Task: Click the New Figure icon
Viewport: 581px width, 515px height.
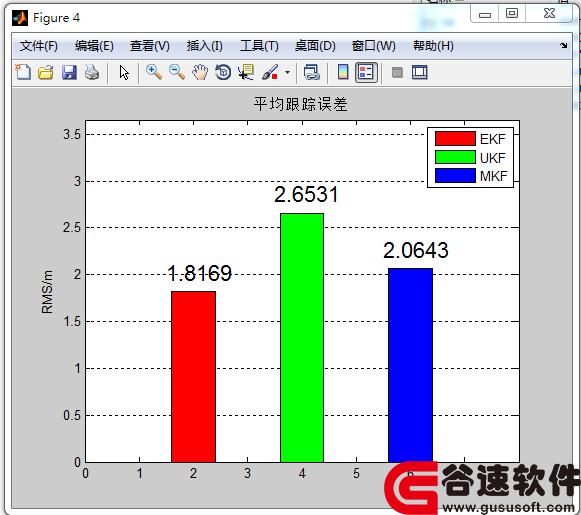Action: pos(23,72)
